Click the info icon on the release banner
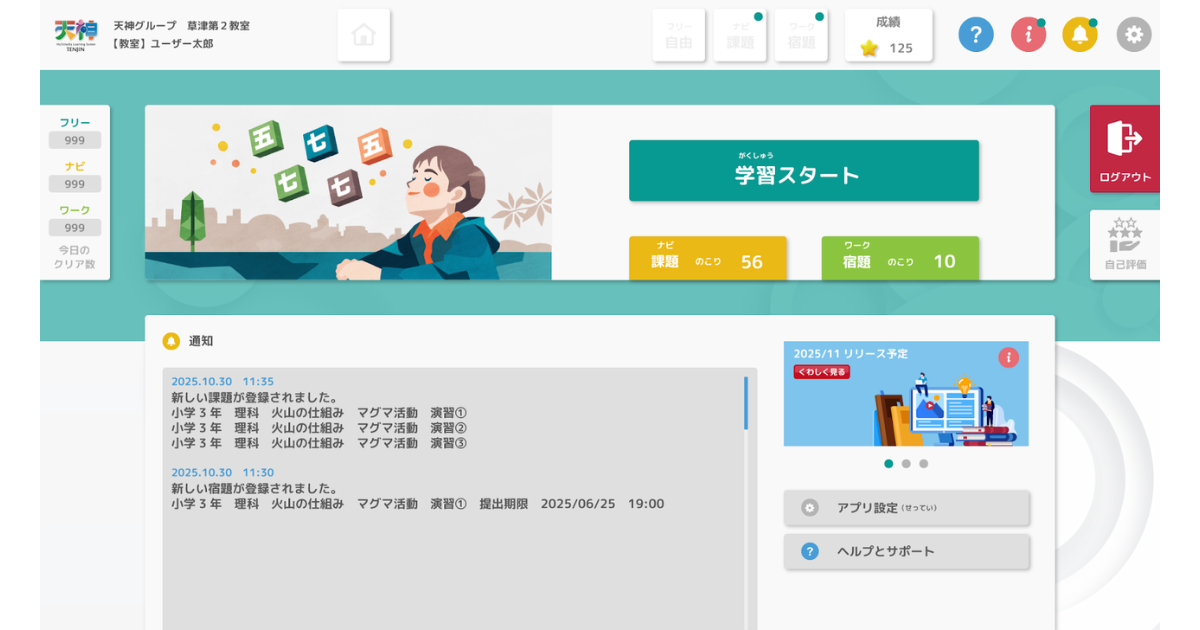 (x=1010, y=357)
